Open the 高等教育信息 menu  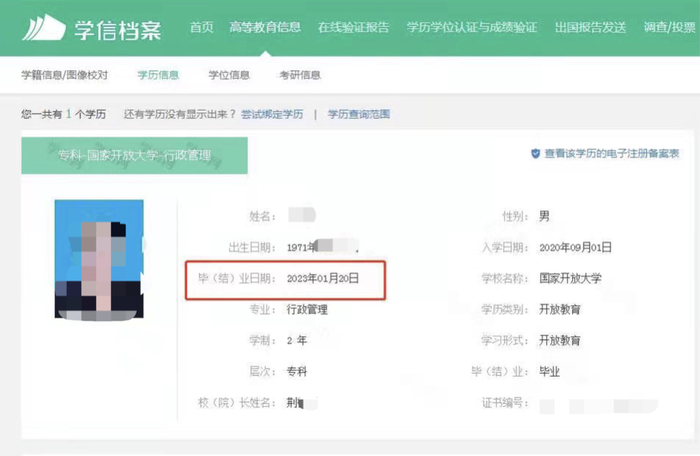[x=265, y=27]
